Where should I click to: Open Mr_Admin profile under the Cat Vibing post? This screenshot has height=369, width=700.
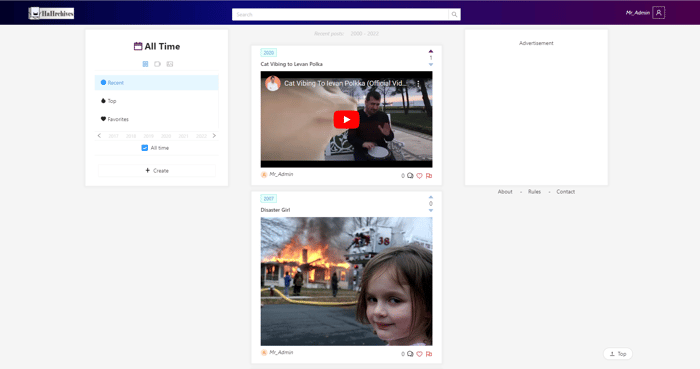281,174
